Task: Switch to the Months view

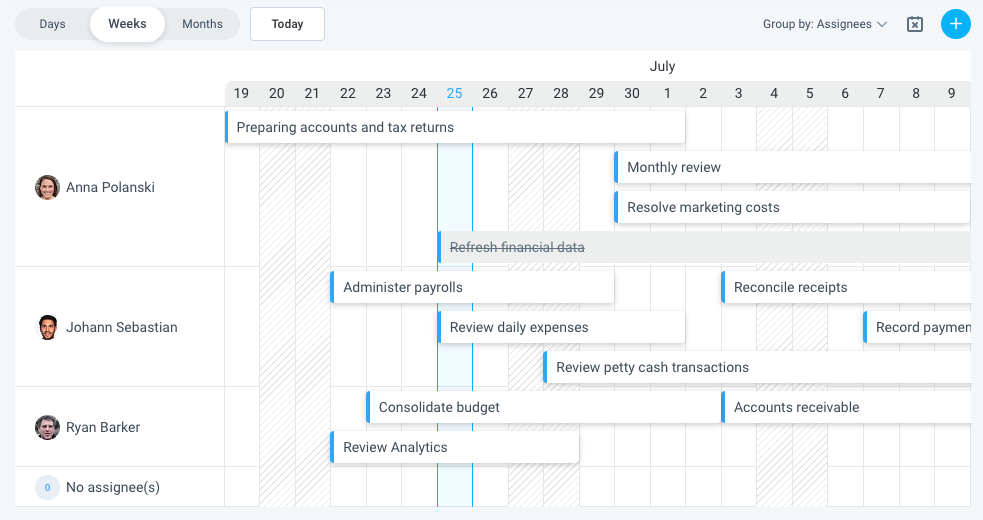Action: [202, 24]
